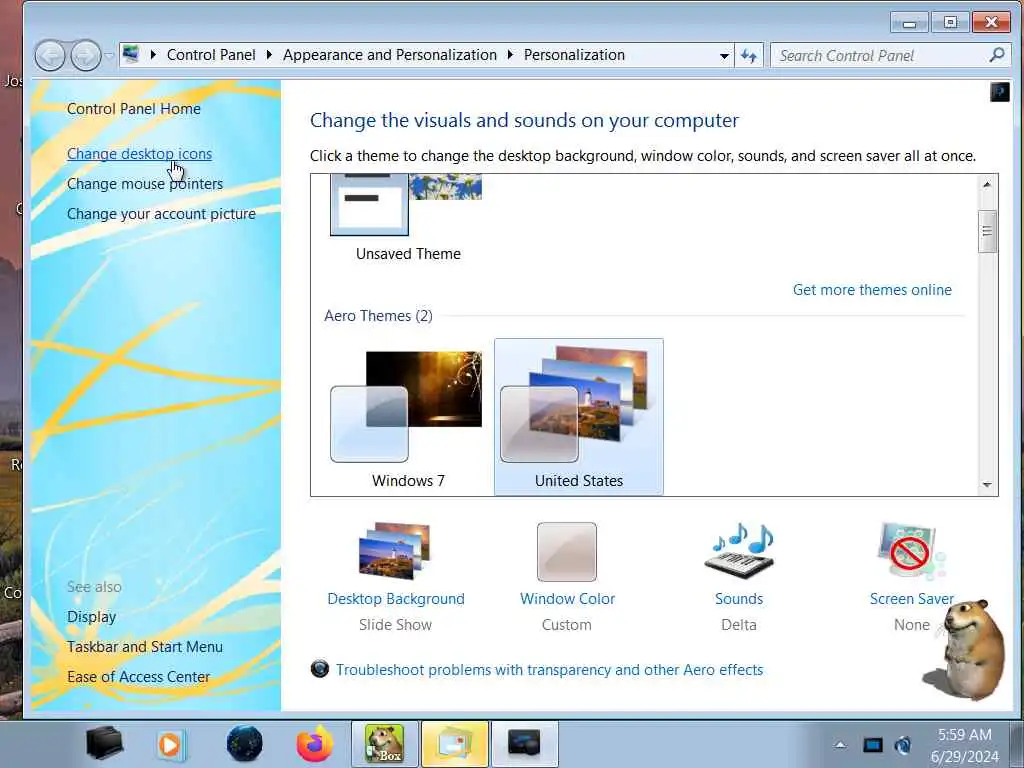Open Display under See also

[x=91, y=616]
